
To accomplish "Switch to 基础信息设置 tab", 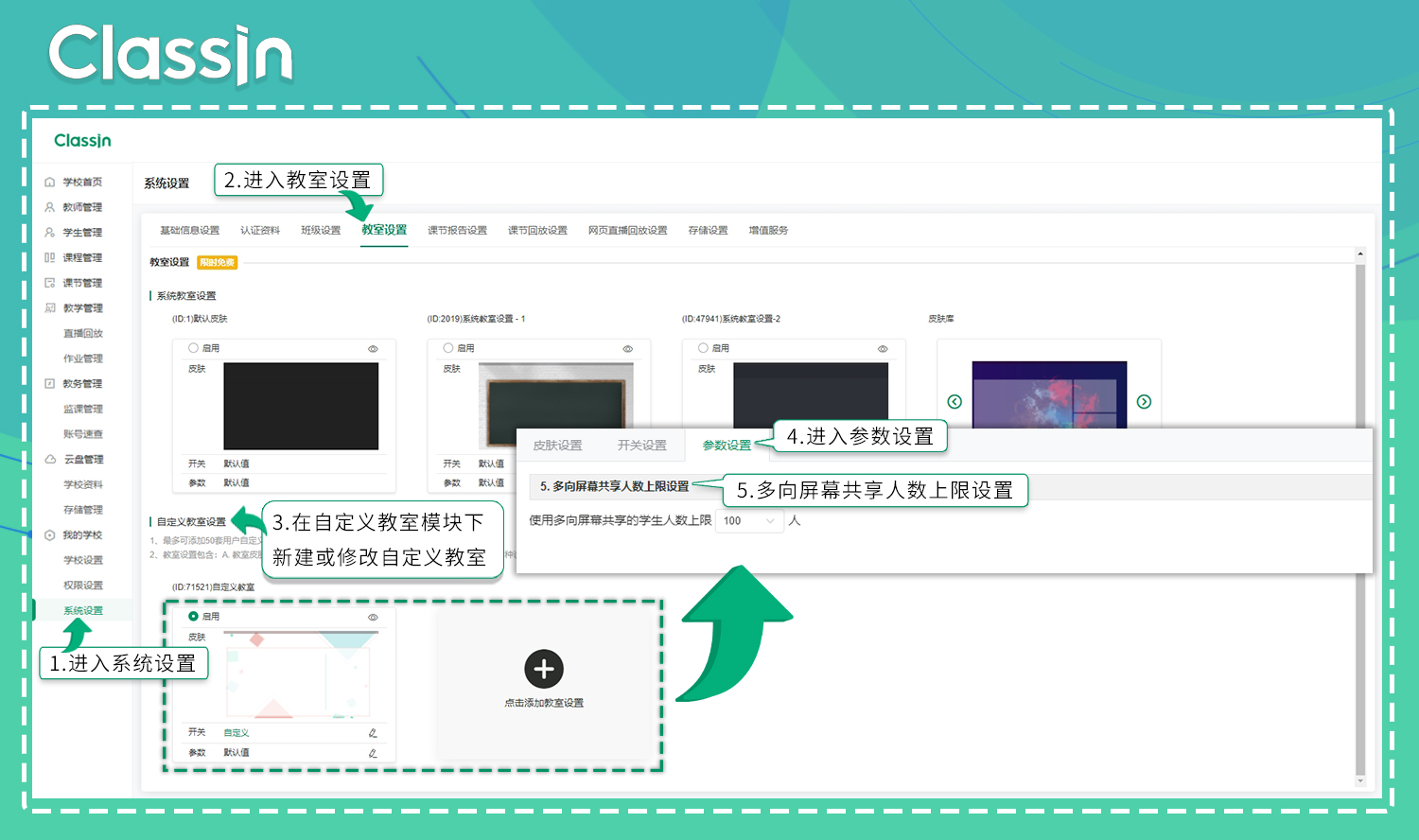I will pyautogui.click(x=189, y=230).
